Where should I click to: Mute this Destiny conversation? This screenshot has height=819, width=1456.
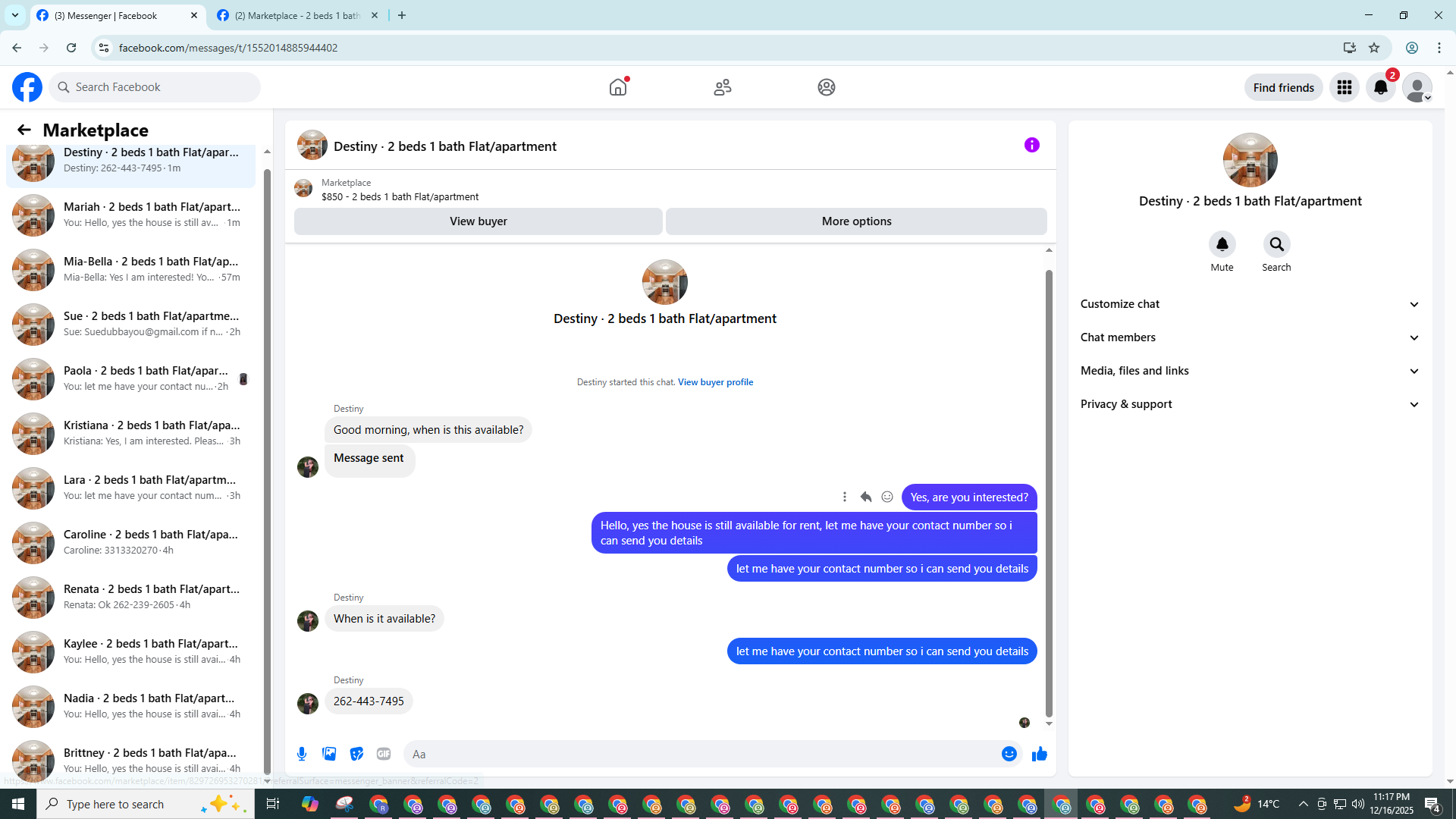pos(1222,244)
